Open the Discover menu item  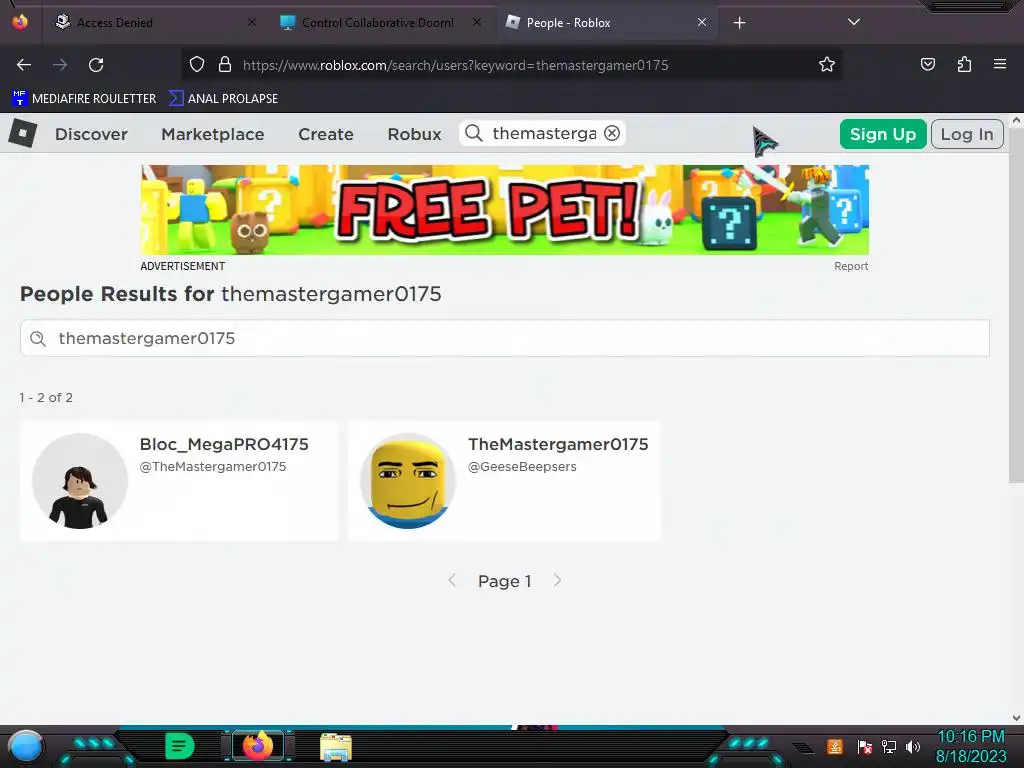coord(91,134)
